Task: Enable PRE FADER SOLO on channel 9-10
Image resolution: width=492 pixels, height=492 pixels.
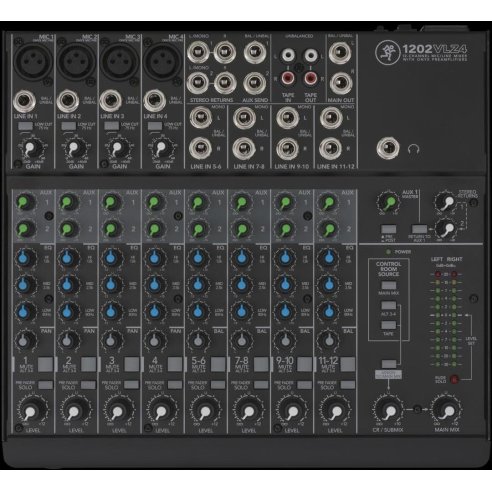Action: click(x=304, y=385)
